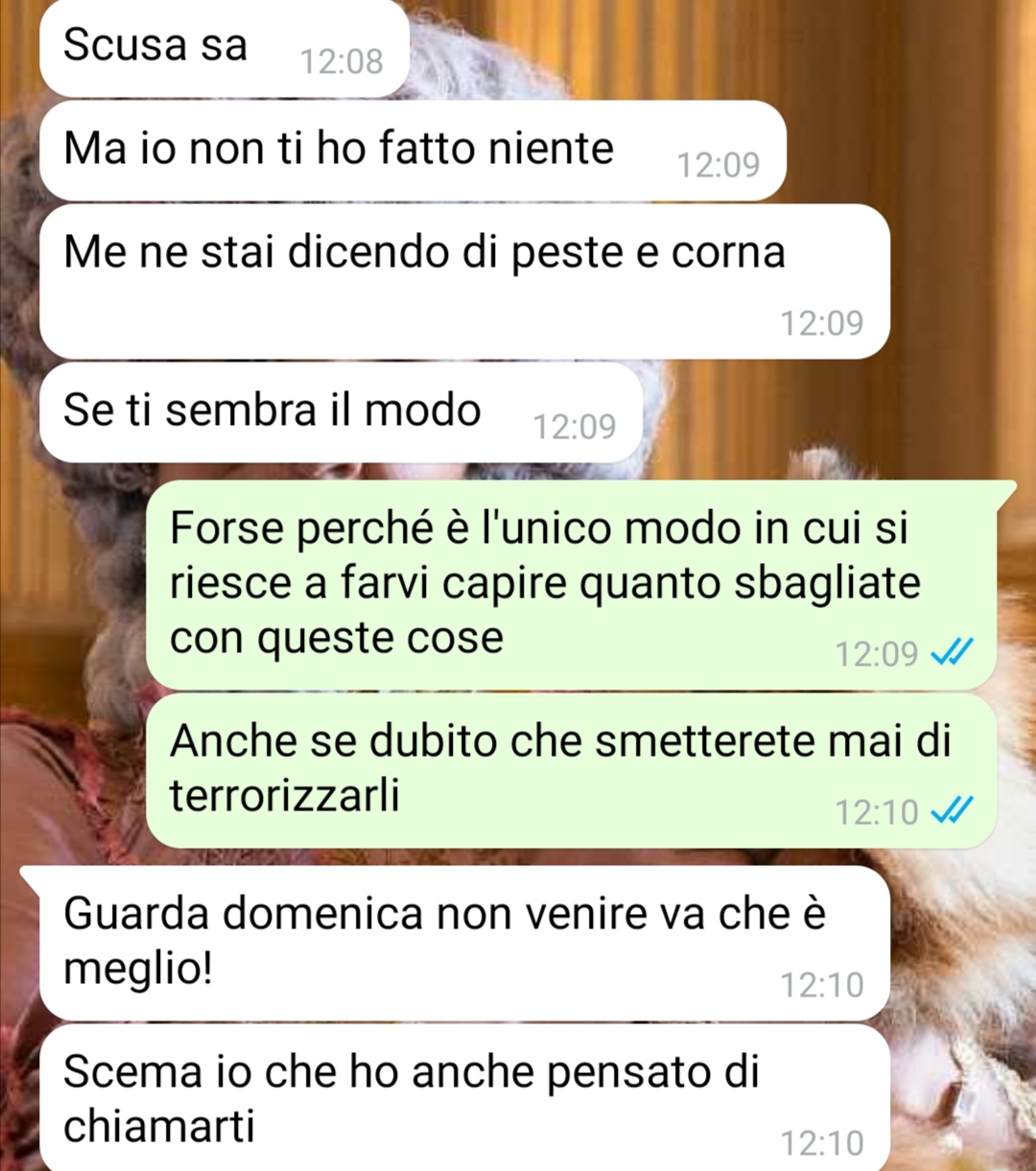Select the green "Anche se dubito" message
This screenshot has width=1036, height=1171.
pos(571,770)
